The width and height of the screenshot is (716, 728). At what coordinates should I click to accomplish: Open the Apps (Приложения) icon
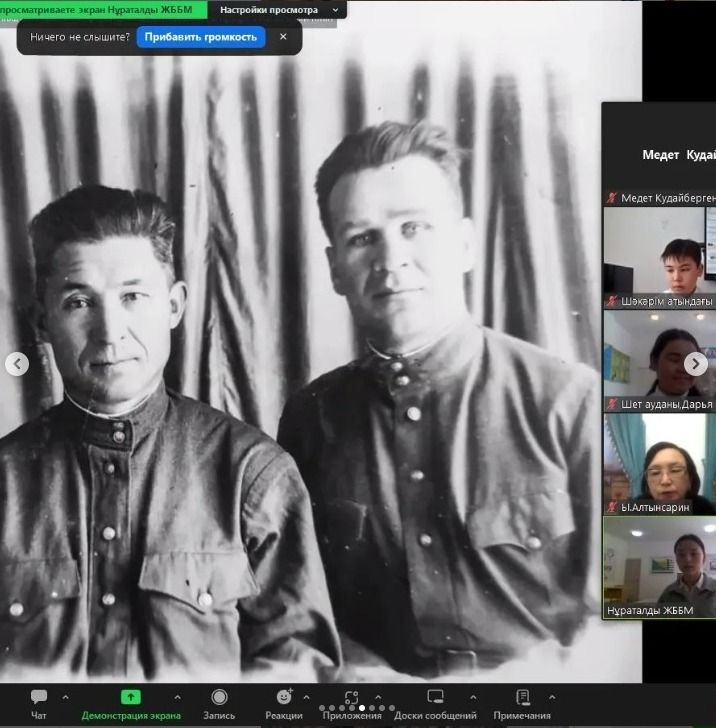tap(352, 697)
